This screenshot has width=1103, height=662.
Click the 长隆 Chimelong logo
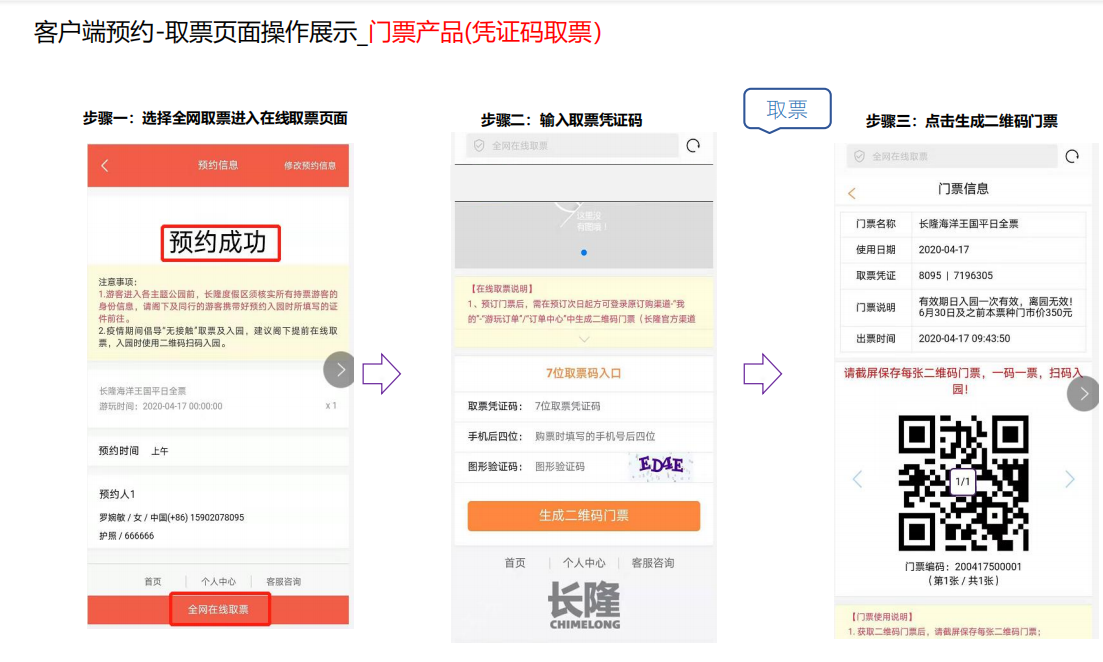(x=585, y=605)
